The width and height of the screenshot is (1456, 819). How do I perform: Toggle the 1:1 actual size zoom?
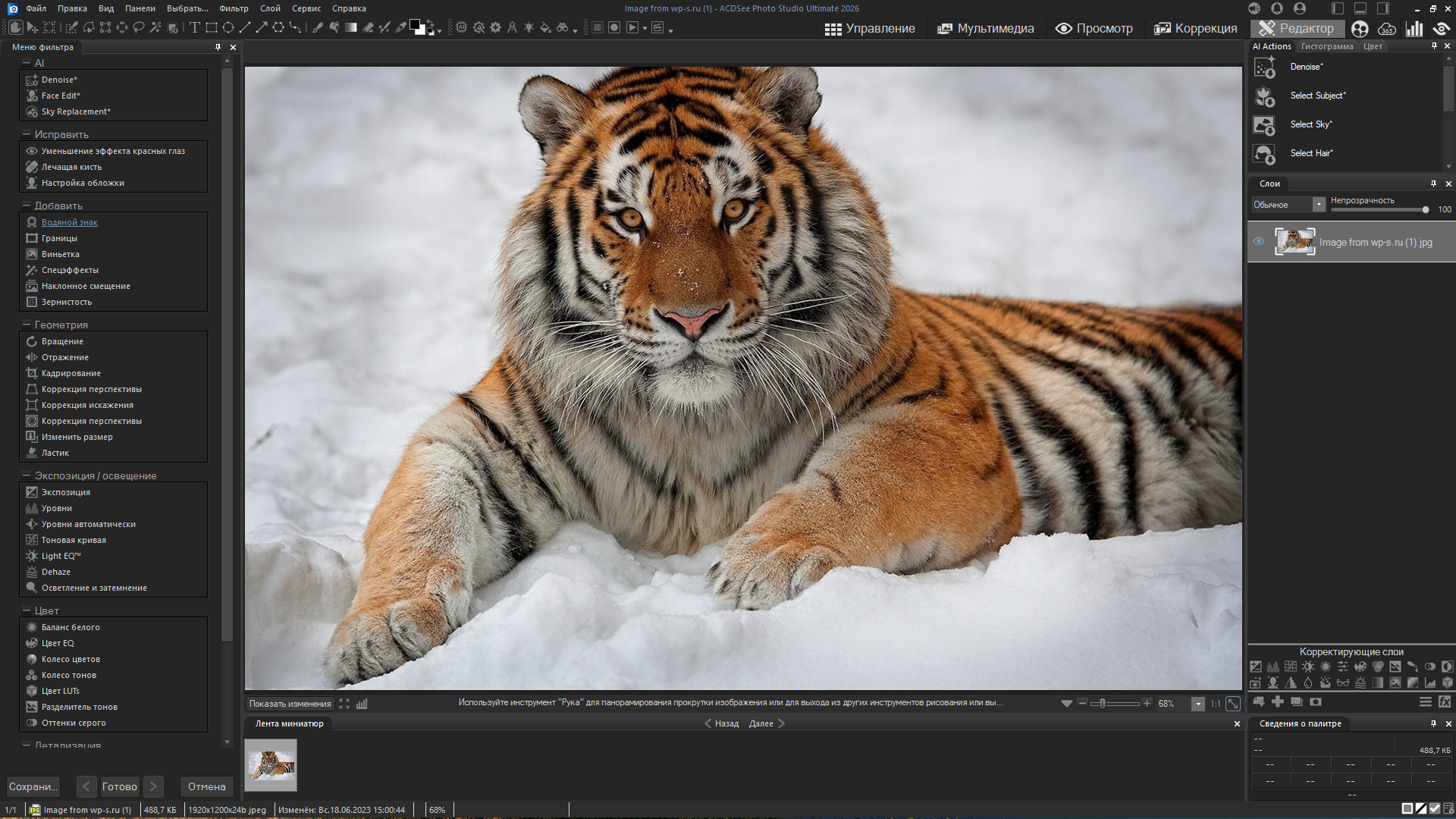coord(1215,704)
